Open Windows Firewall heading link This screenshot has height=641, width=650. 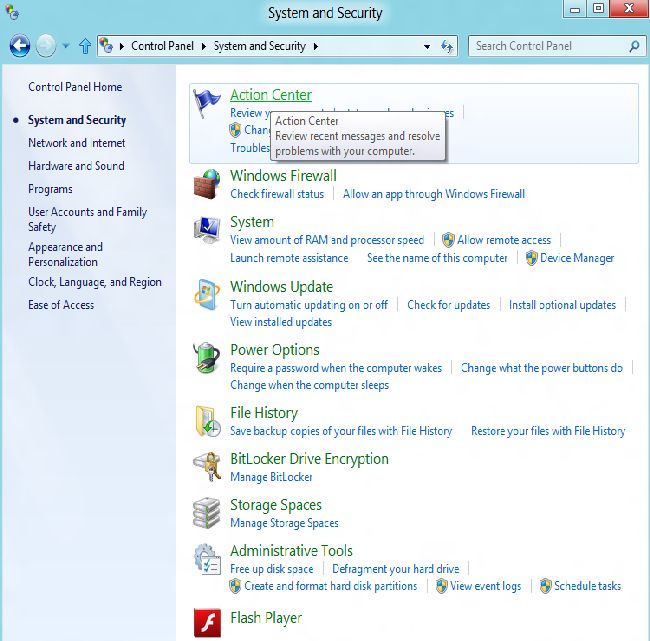pos(283,176)
